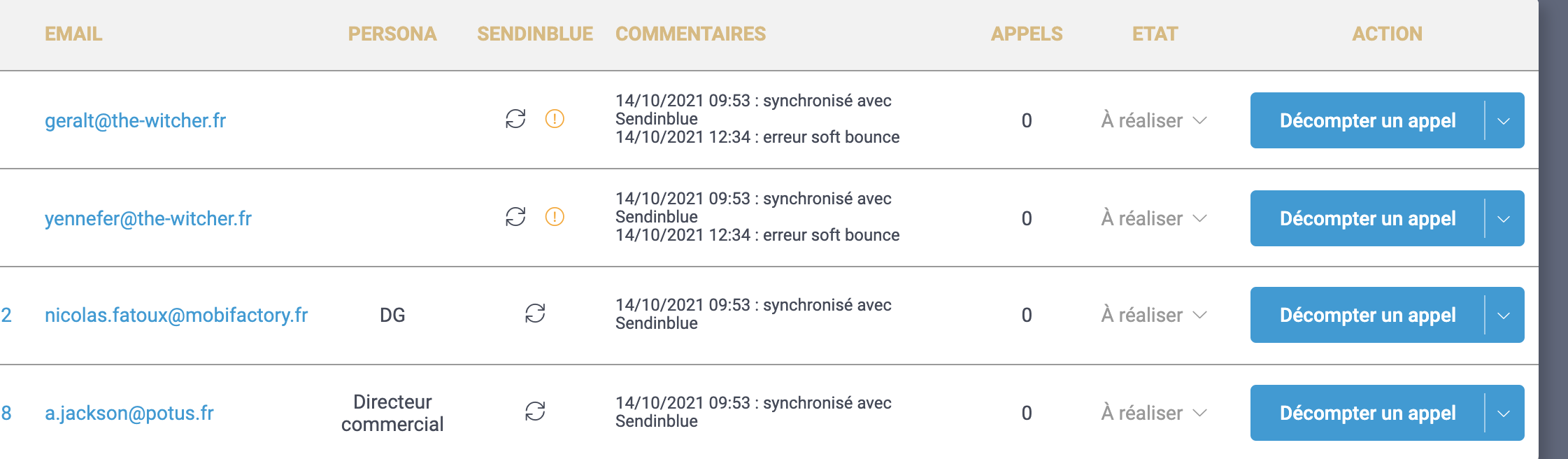Open the 'À réaliser' status dropdown for yennefer

[x=1154, y=218]
